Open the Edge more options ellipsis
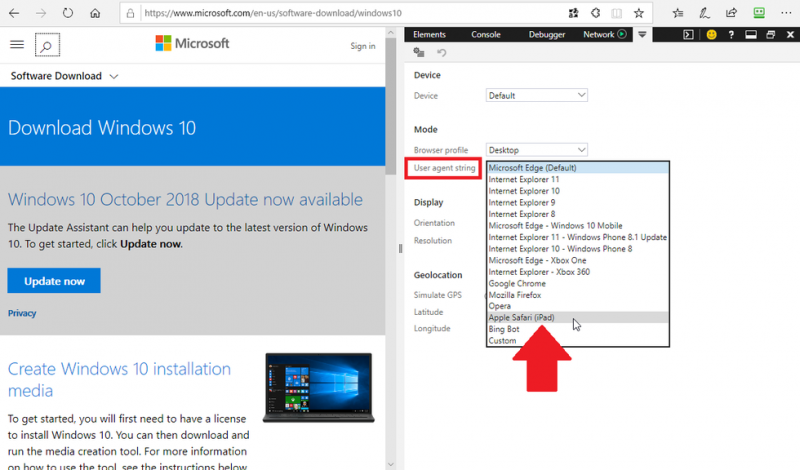This screenshot has height=470, width=800. (786, 13)
